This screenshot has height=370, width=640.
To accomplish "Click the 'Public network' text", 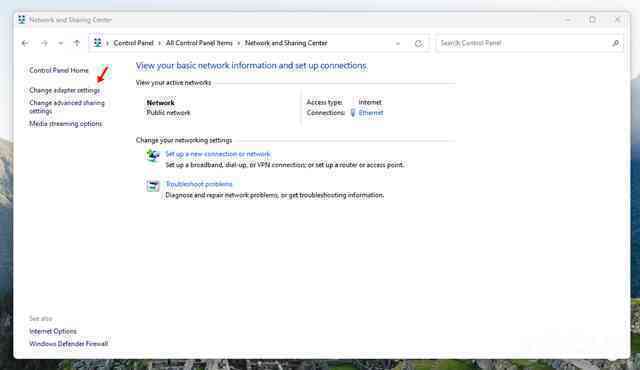I will point(168,113).
